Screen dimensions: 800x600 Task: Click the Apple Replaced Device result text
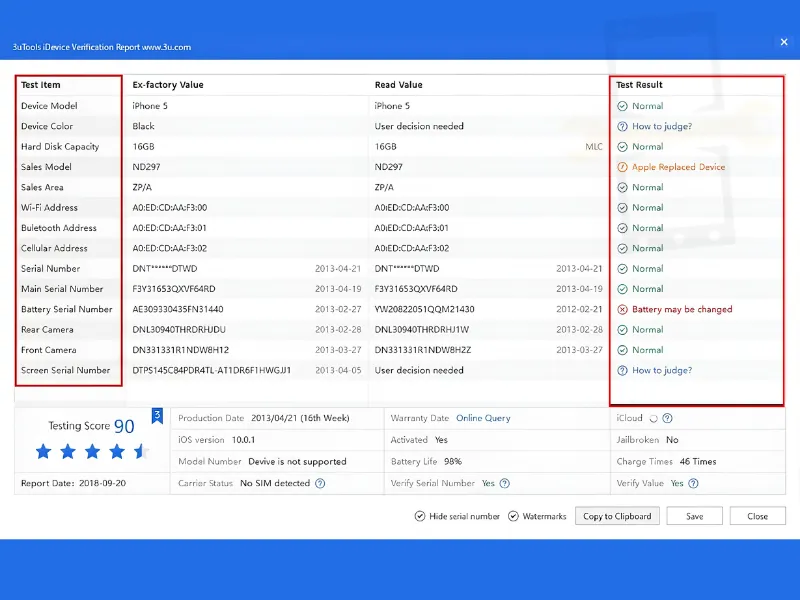tap(679, 167)
